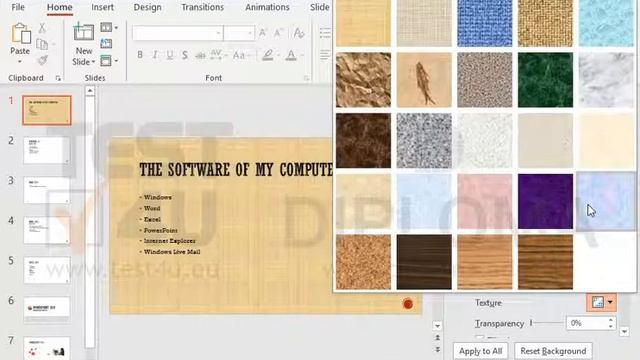Choose the blue Denim texture
The height and width of the screenshot is (360, 640).
(484, 23)
